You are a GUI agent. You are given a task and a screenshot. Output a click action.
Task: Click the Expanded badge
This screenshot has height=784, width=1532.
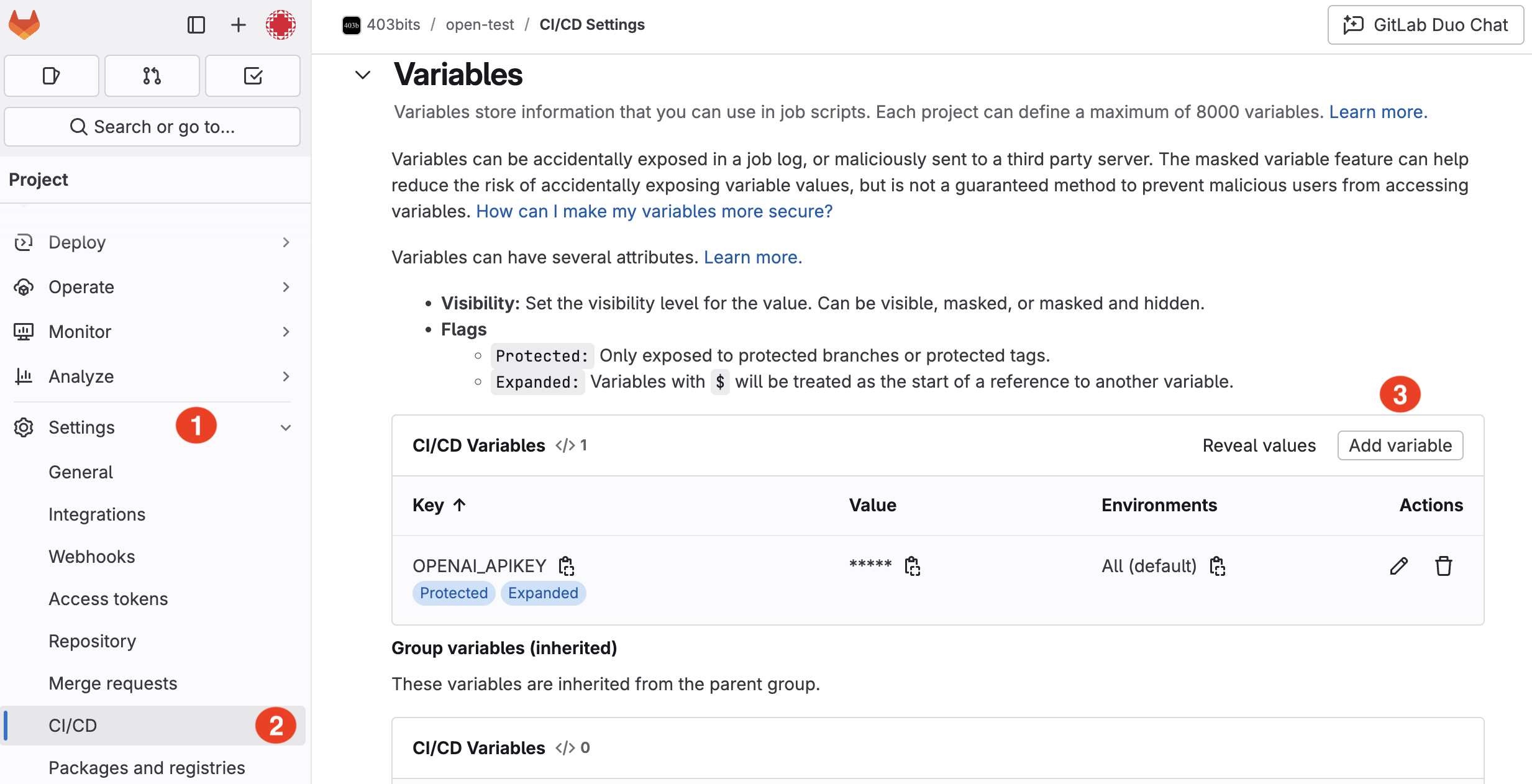544,593
